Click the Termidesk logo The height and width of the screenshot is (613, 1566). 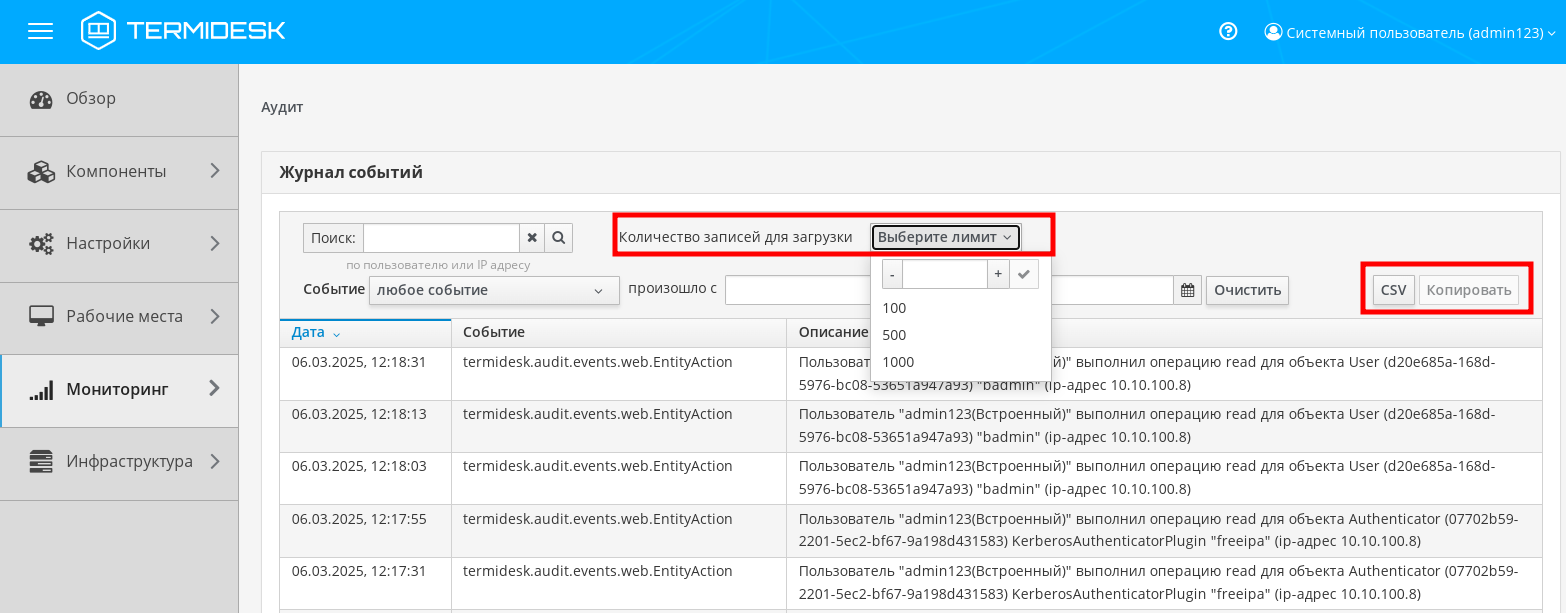point(184,31)
